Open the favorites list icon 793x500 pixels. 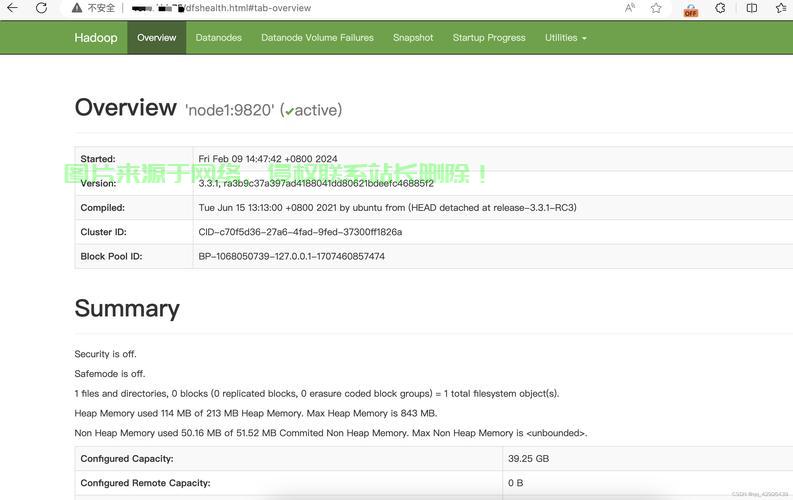coord(781,8)
